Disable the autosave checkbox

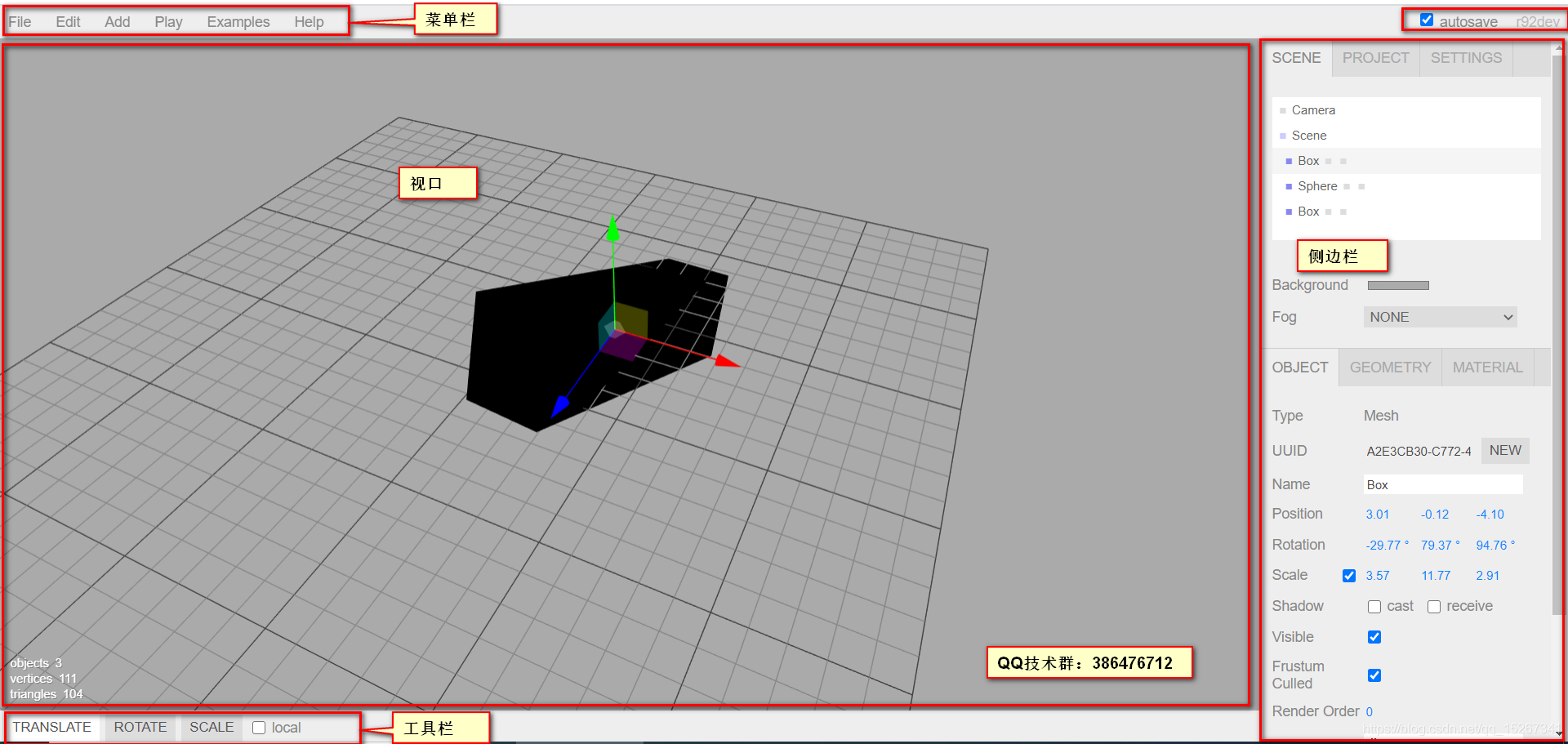(x=1426, y=19)
